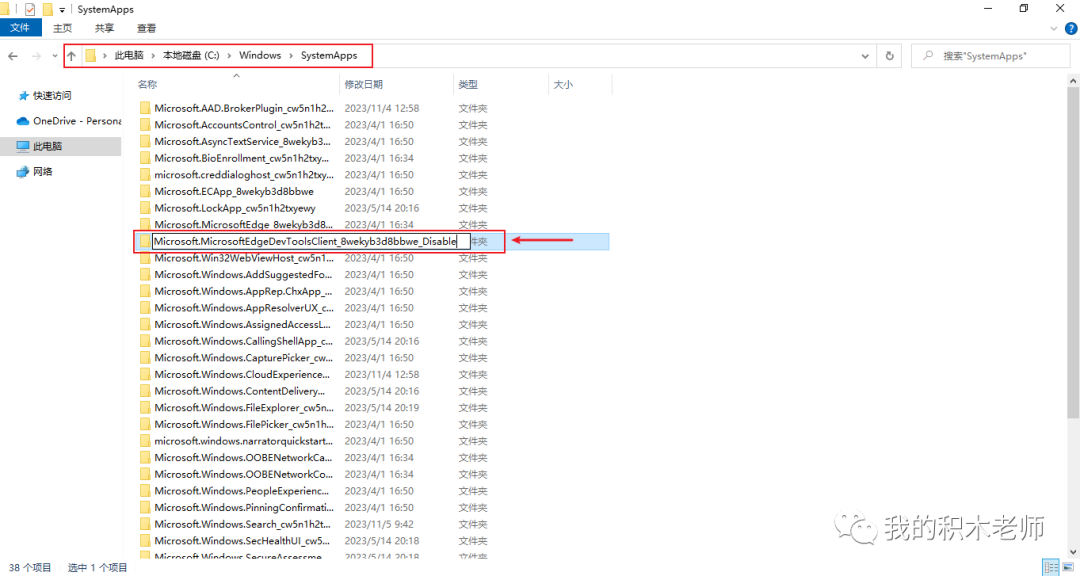Screen dimensions: 1080x576
Task: Click the Back navigation arrow
Action: (x=13, y=56)
